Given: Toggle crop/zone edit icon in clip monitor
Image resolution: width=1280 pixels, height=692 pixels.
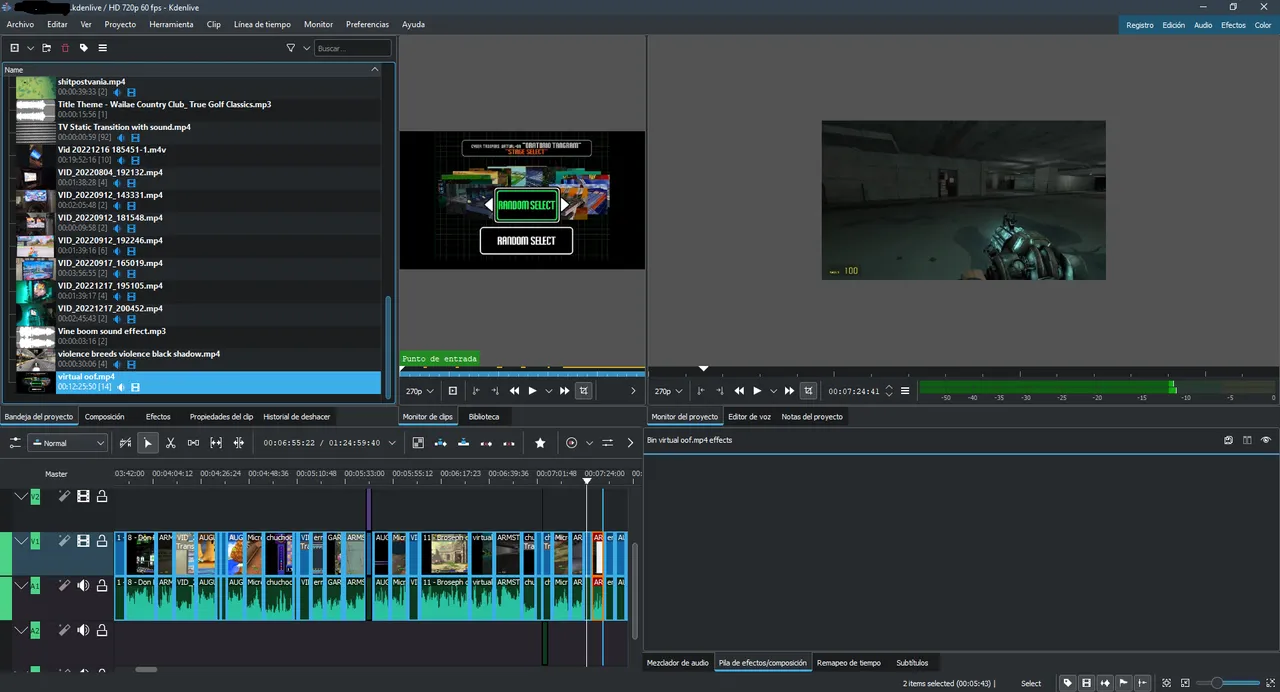Looking at the screenshot, I should click(584, 391).
